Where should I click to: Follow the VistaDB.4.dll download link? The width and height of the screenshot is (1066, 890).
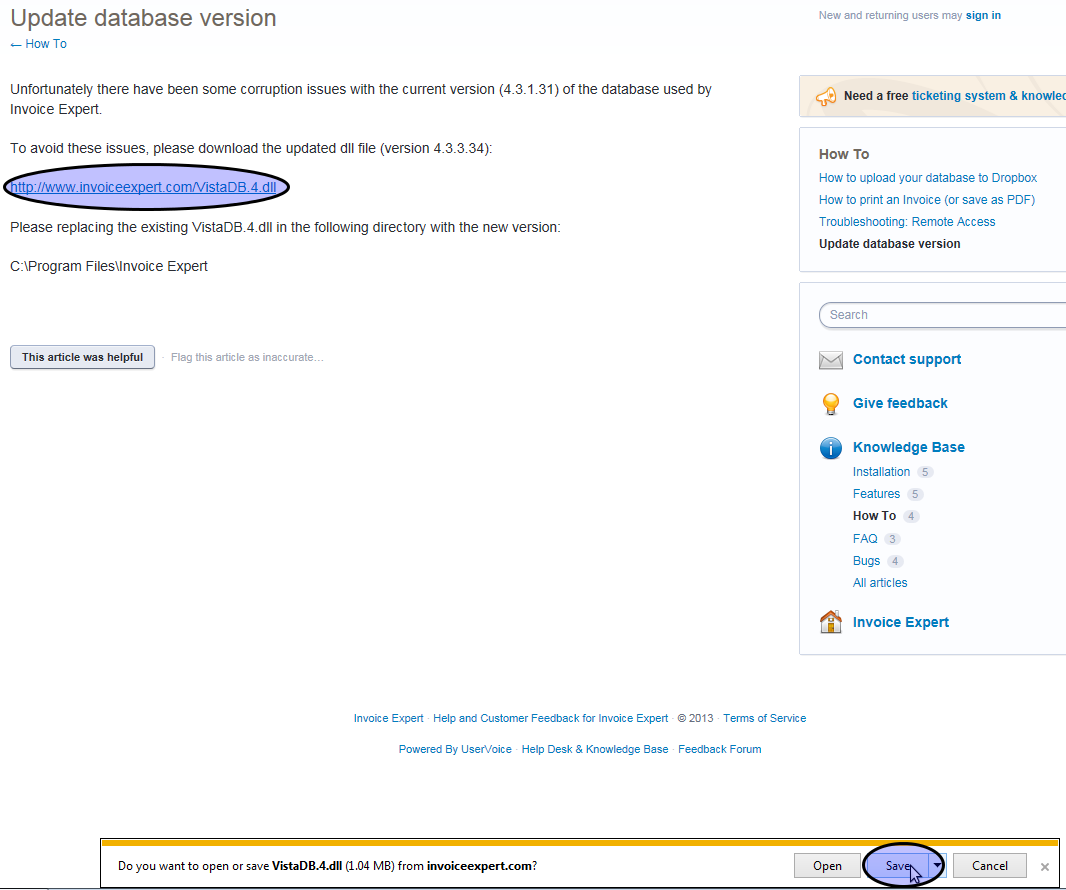tap(143, 187)
